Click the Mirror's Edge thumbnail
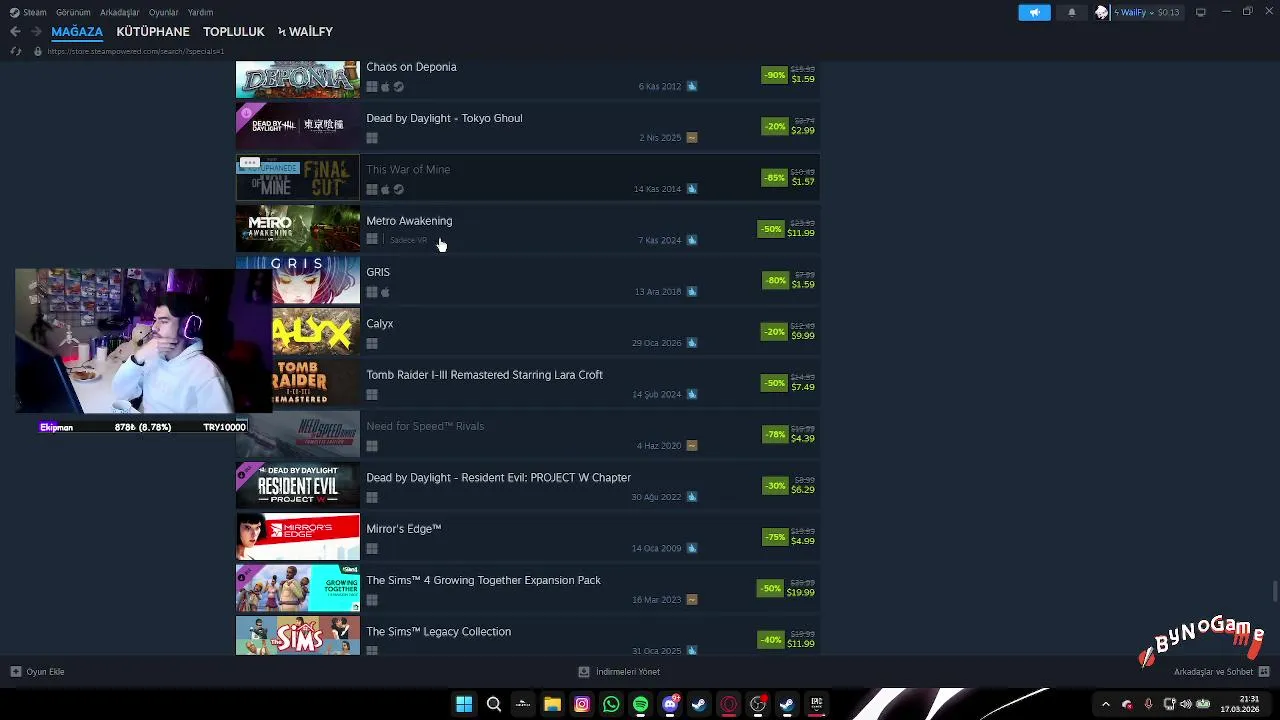 (297, 537)
